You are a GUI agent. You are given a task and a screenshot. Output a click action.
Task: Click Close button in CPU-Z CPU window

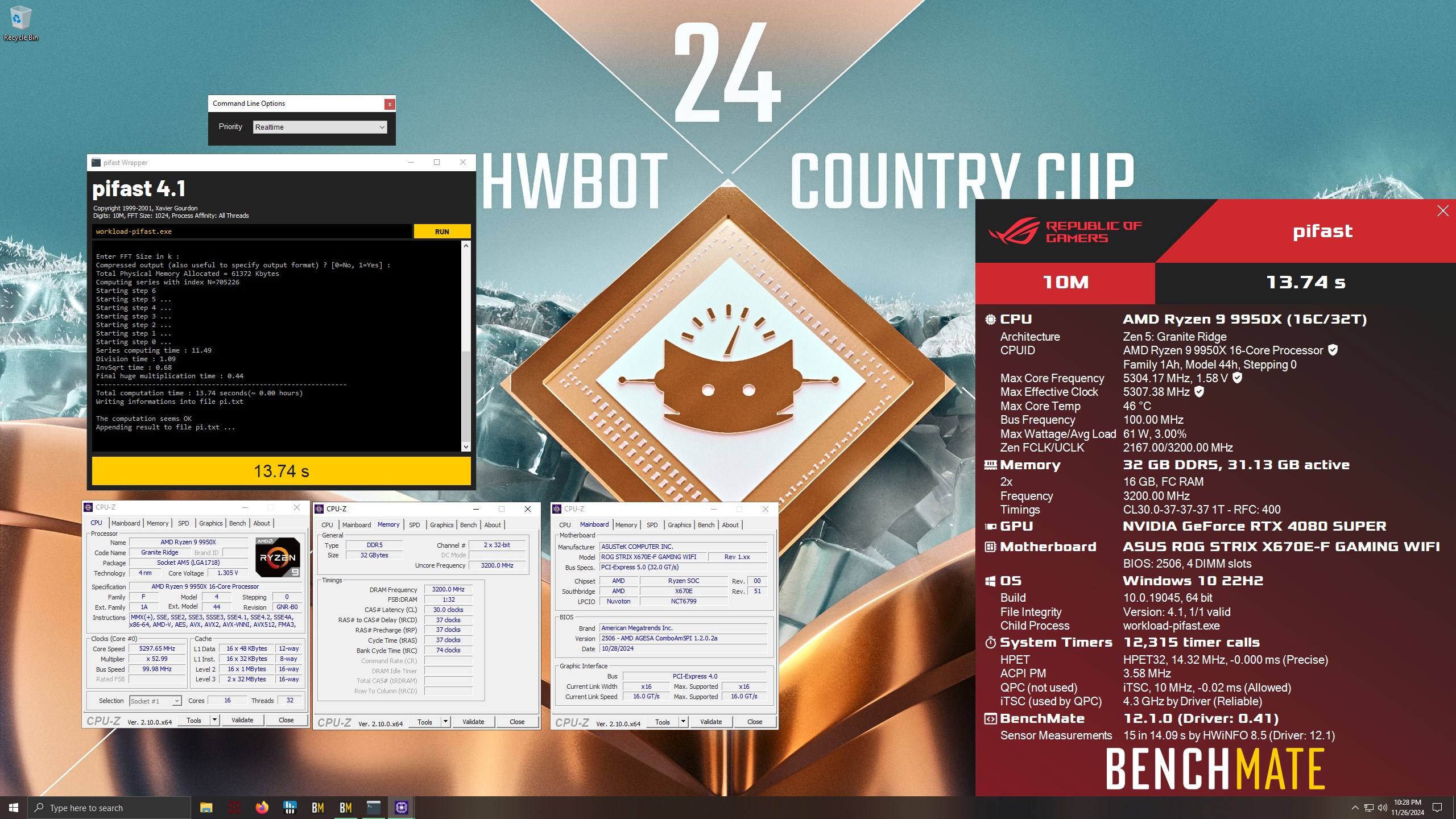[x=286, y=720]
